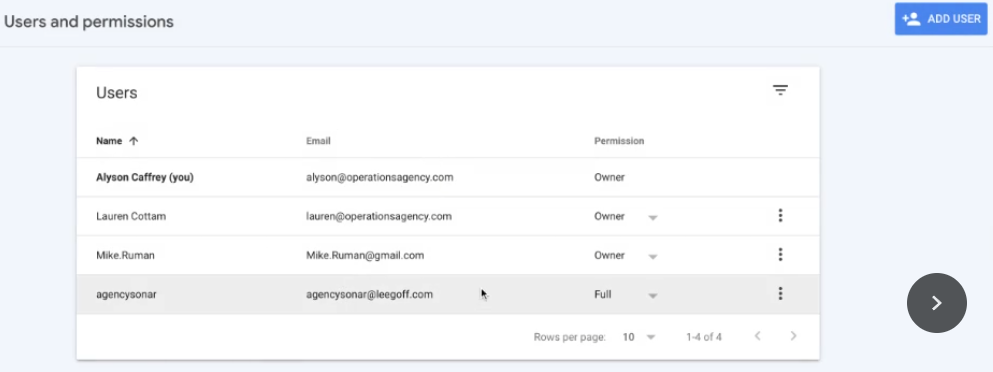The image size is (993, 372).
Task: Go to previous page of users
Action: 757,336
